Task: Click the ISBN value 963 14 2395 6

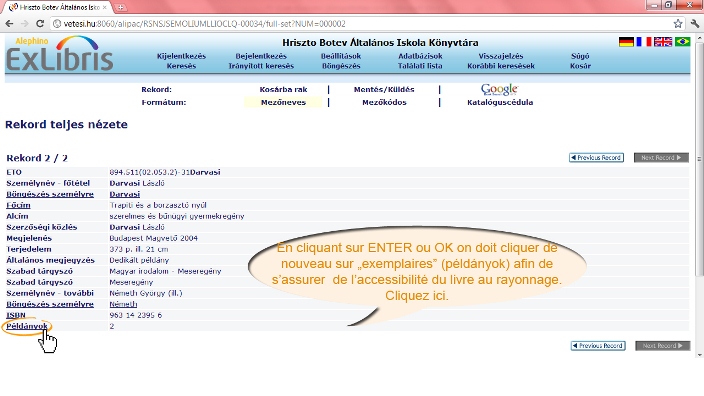Action: point(135,315)
